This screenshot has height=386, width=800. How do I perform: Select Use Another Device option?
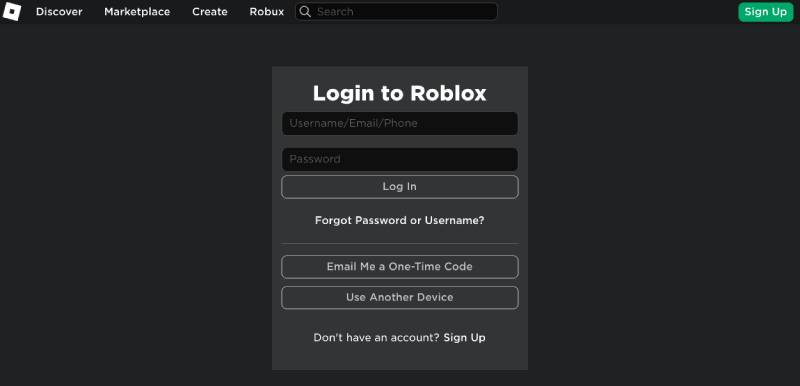point(399,297)
